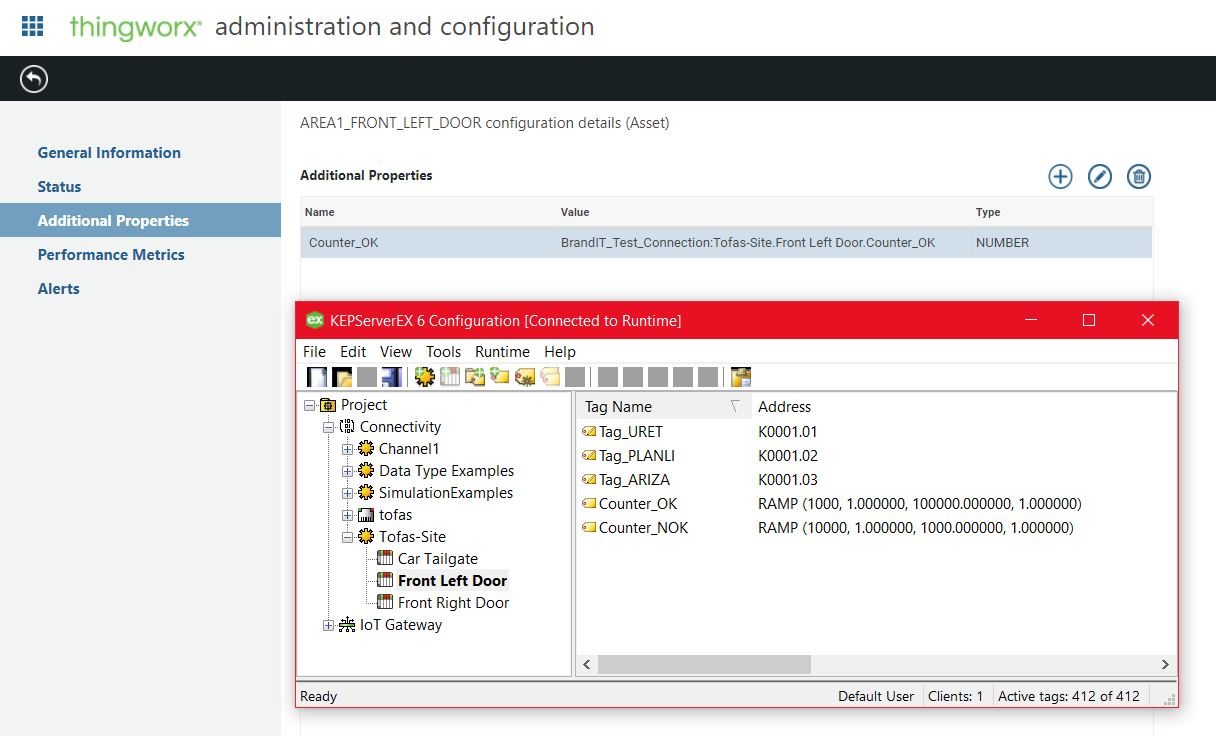Click the Save As floppy disk toolbar icon
Image resolution: width=1216 pixels, height=736 pixels.
coord(391,377)
